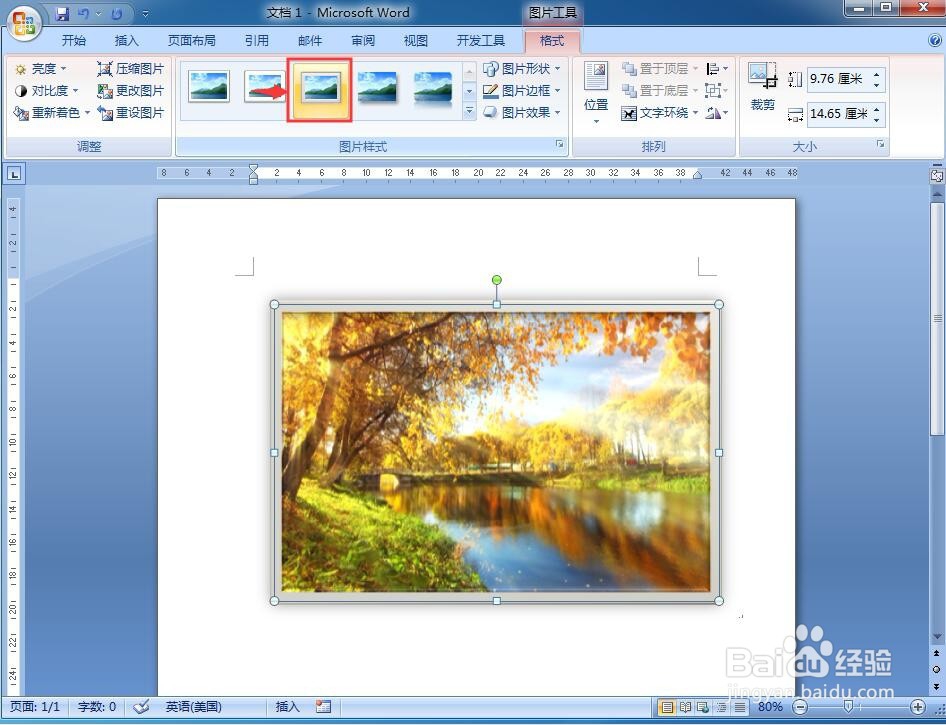Edit the width field 14.65 厘米
Image resolution: width=946 pixels, height=725 pixels.
click(837, 114)
